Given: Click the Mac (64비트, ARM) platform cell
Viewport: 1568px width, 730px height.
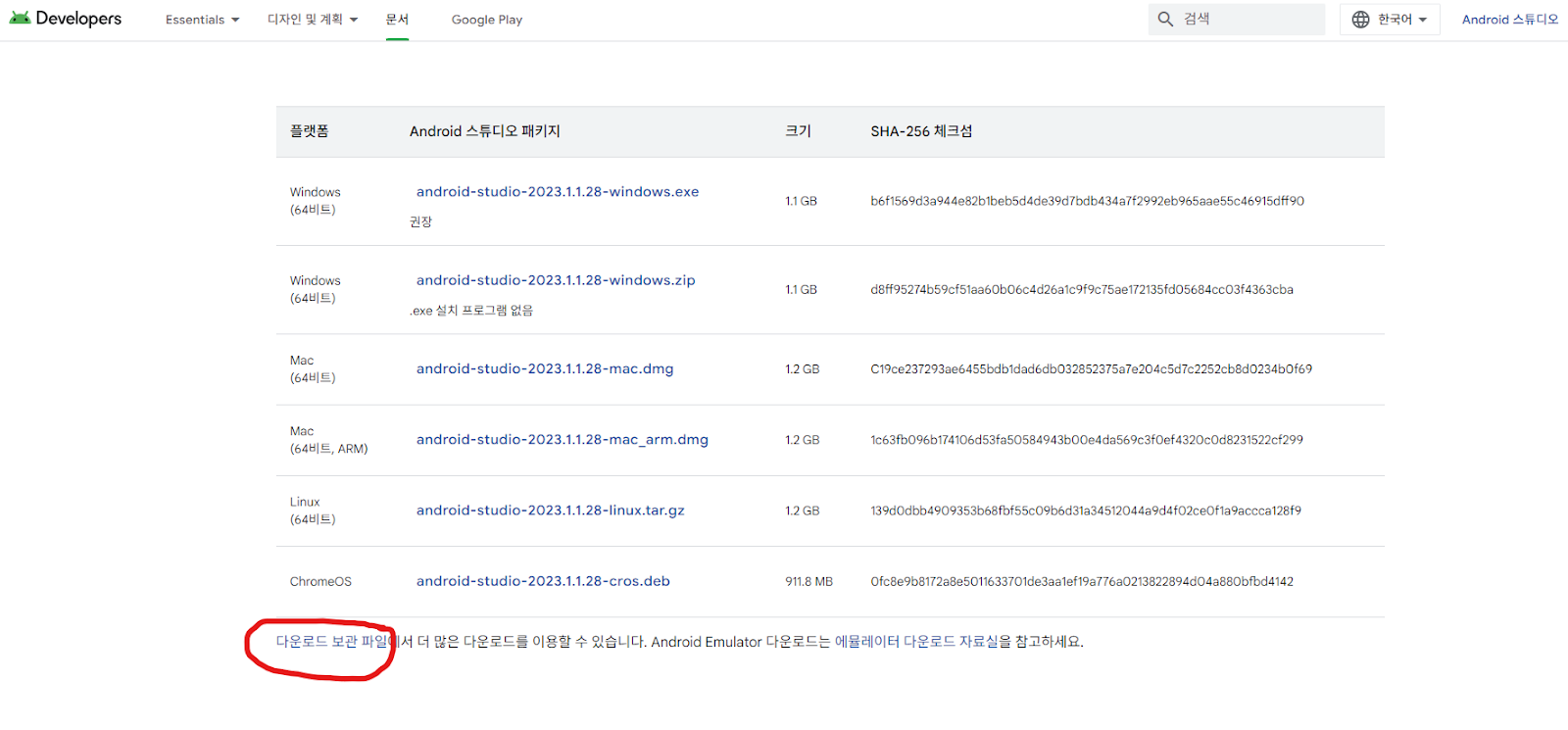Looking at the screenshot, I should click(328, 440).
